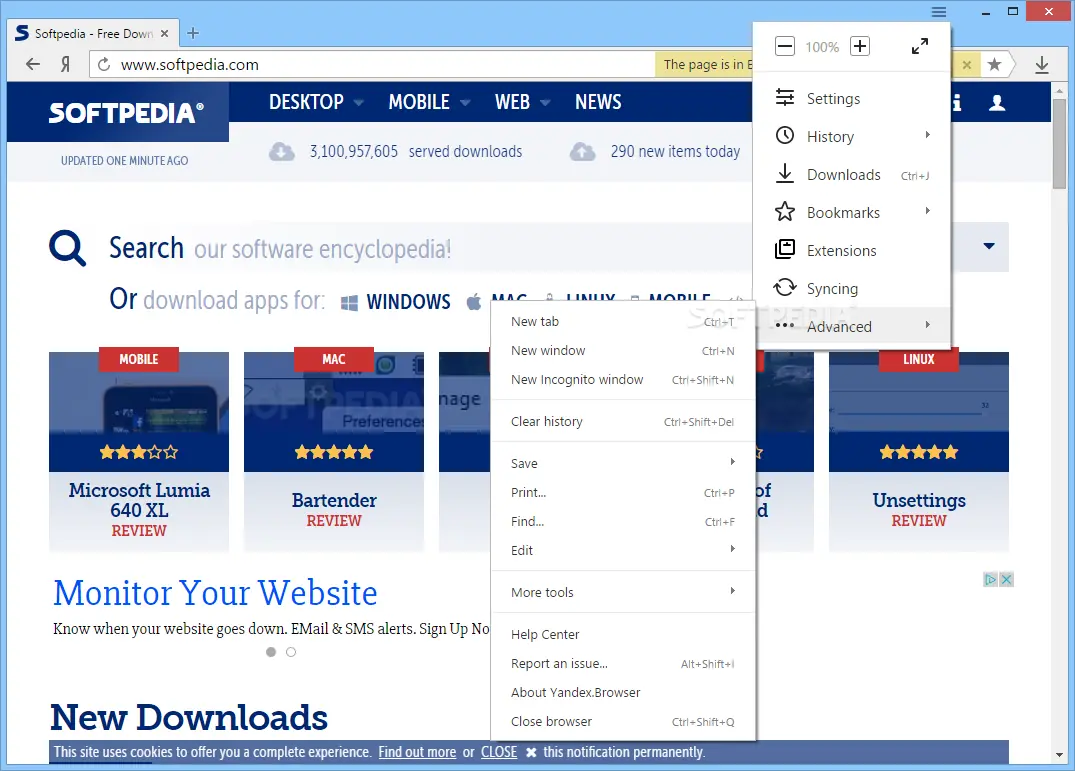Click the Extensions icon in menu
This screenshot has width=1075, height=771.
click(784, 249)
